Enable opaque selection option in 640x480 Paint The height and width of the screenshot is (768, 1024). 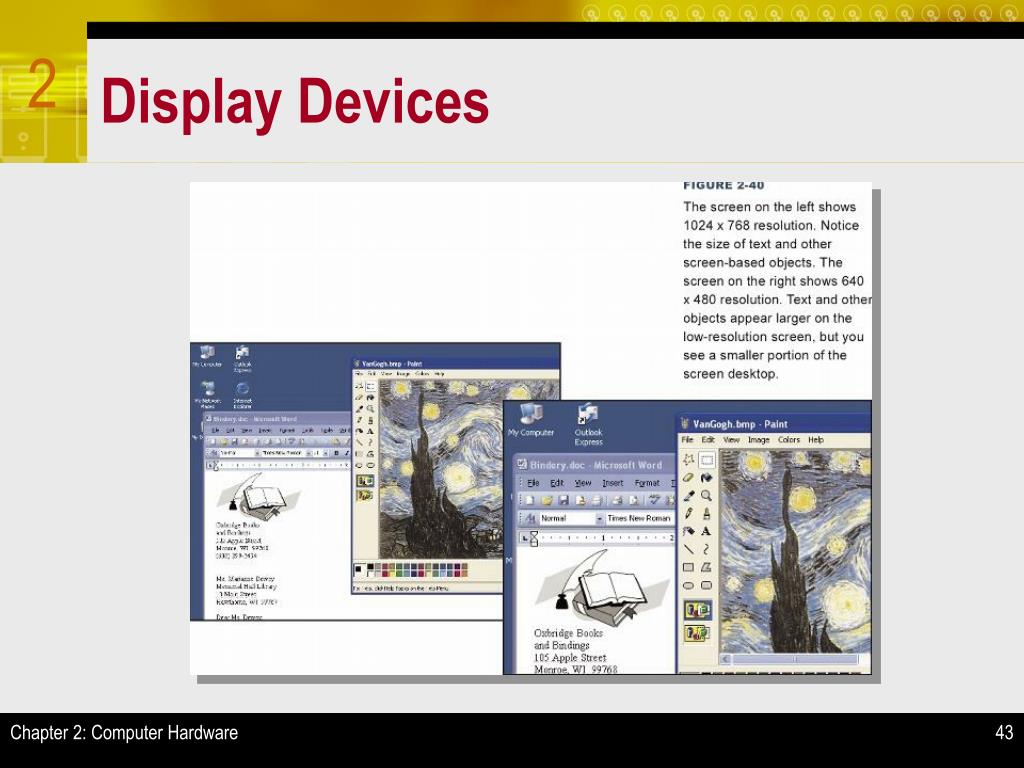tap(697, 610)
